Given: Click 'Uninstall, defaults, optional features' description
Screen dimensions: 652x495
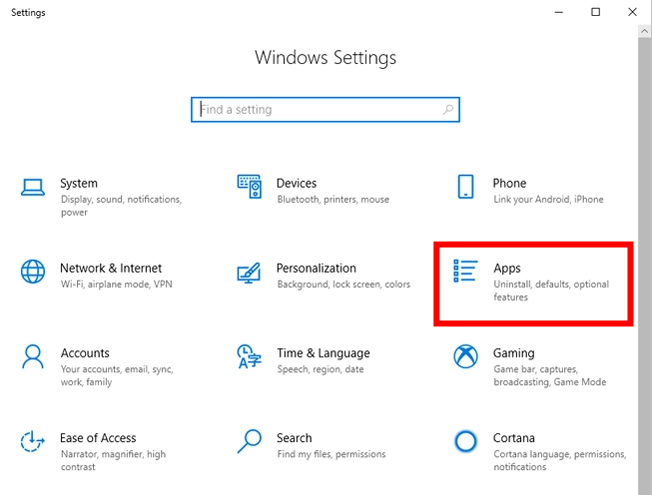Looking at the screenshot, I should click(x=551, y=291).
